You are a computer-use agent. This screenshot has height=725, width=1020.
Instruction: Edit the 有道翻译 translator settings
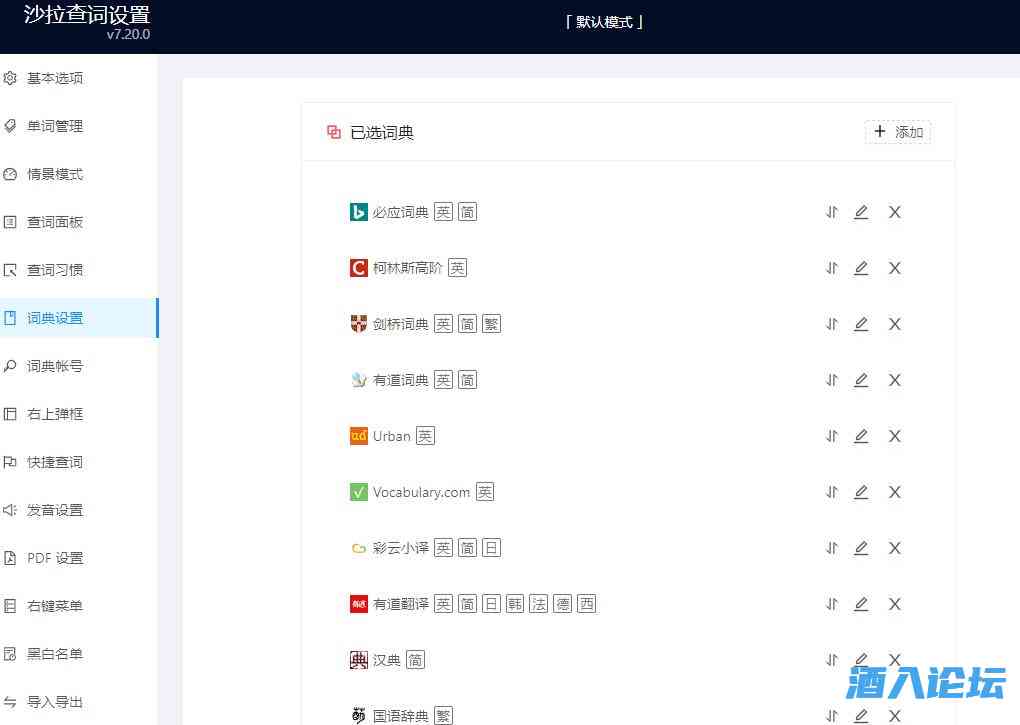coord(861,604)
